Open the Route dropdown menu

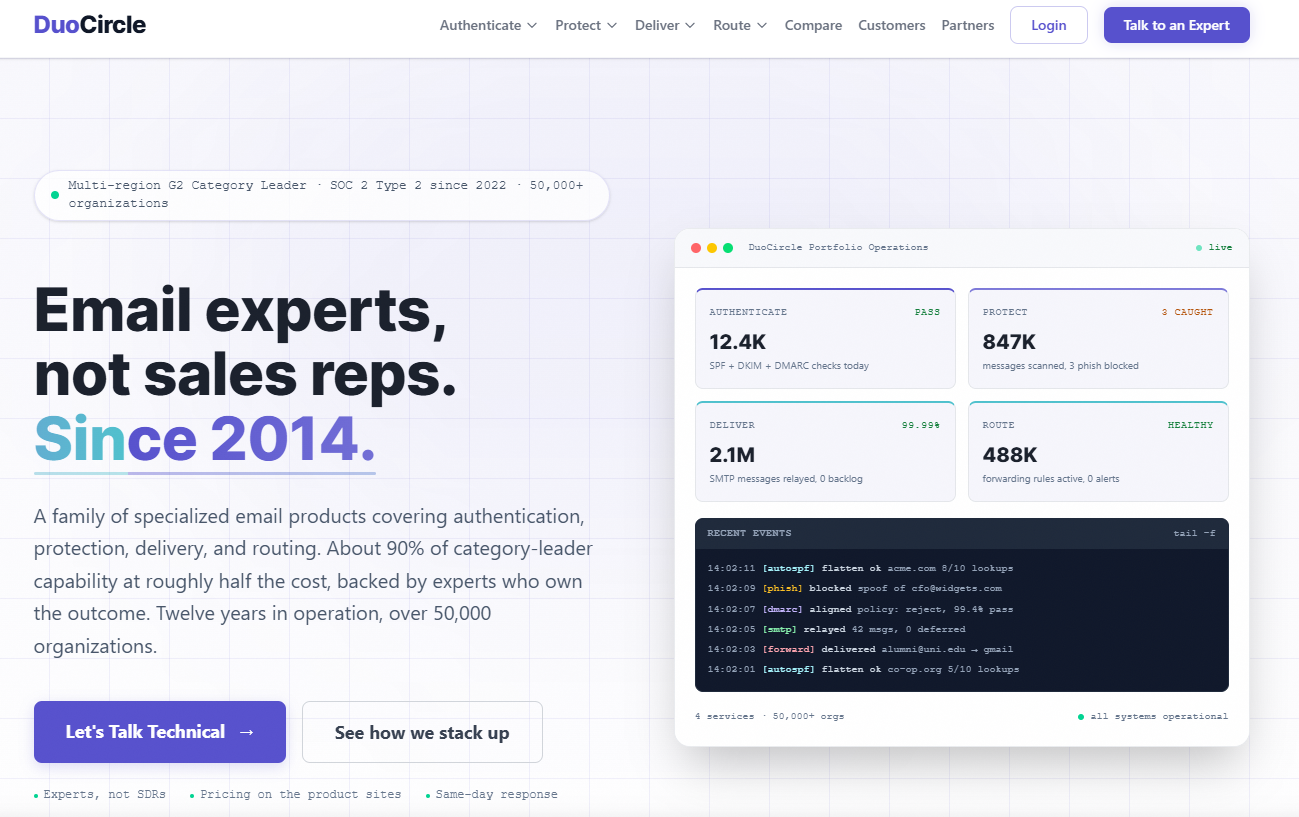point(740,25)
